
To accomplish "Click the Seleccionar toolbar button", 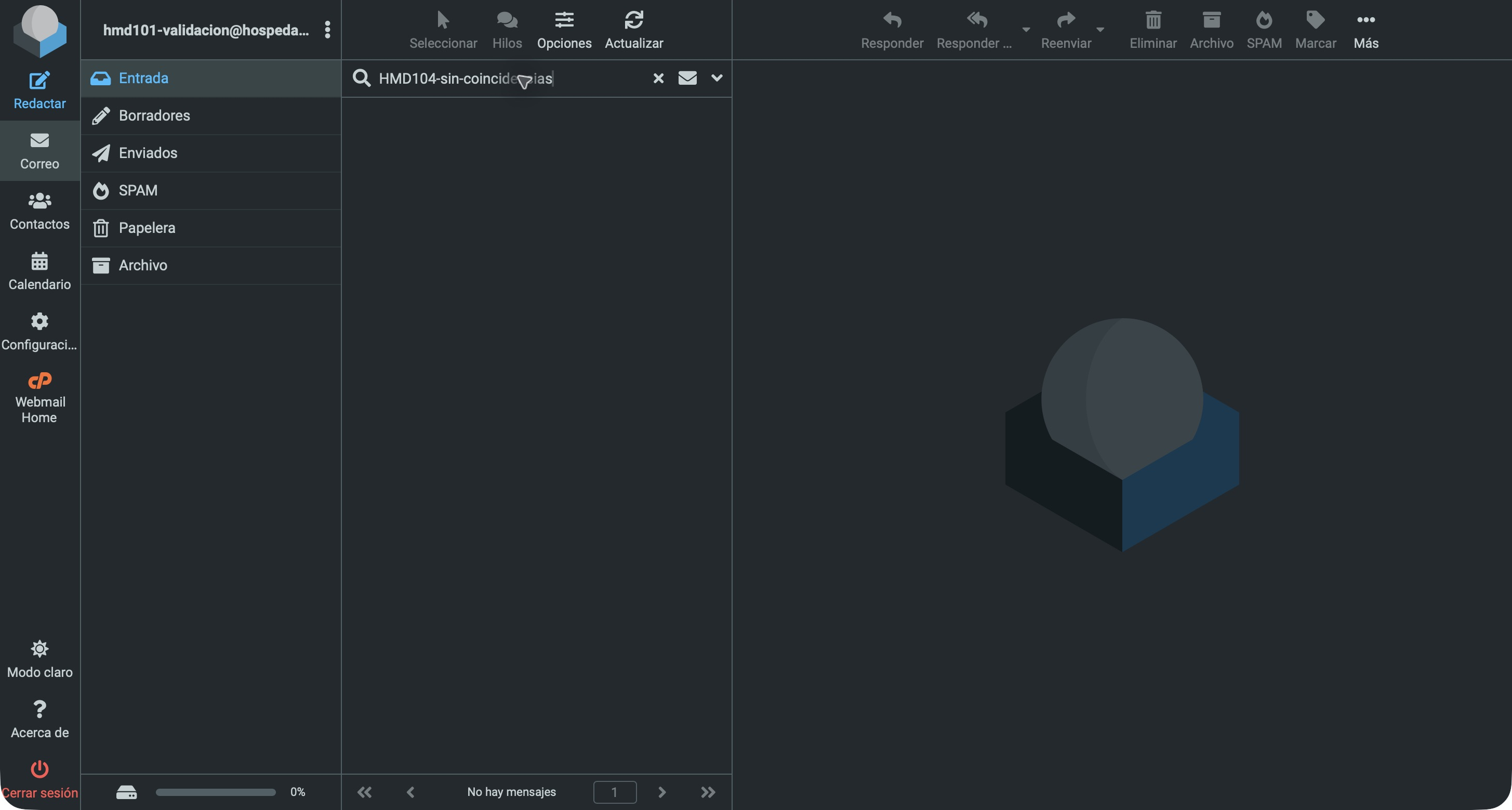I will pos(443,29).
